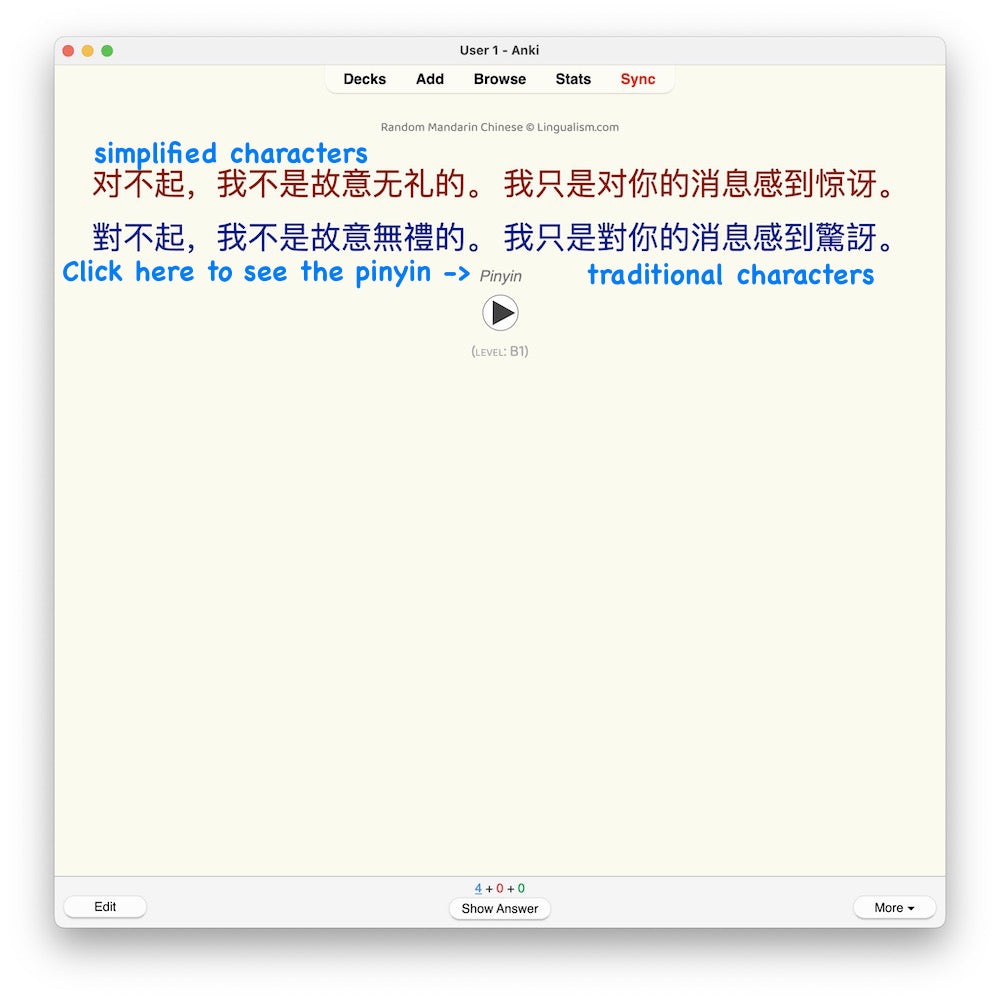Open the Decks screen
The image size is (1000, 1000).
(364, 79)
